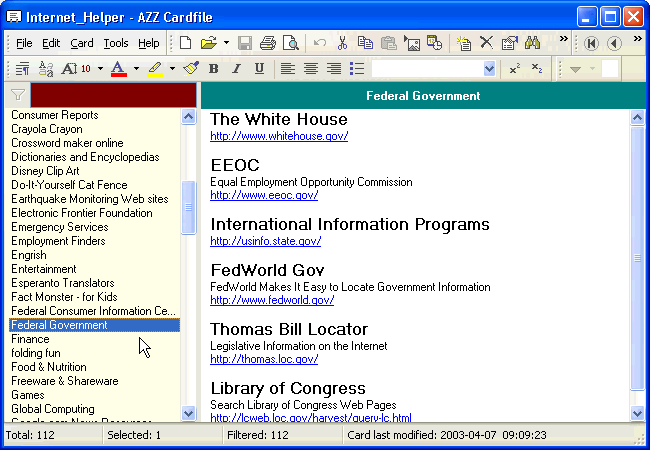The height and width of the screenshot is (450, 650).
Task: Save the file with the floppy disk icon
Action: (x=245, y=43)
